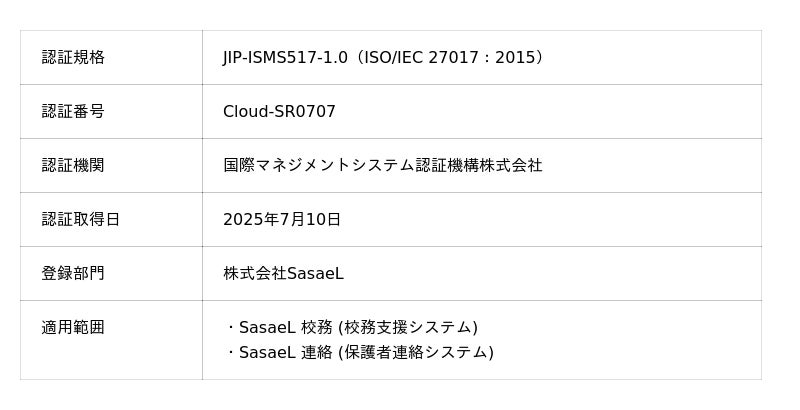Click the 適用範囲 row label

click(73, 328)
